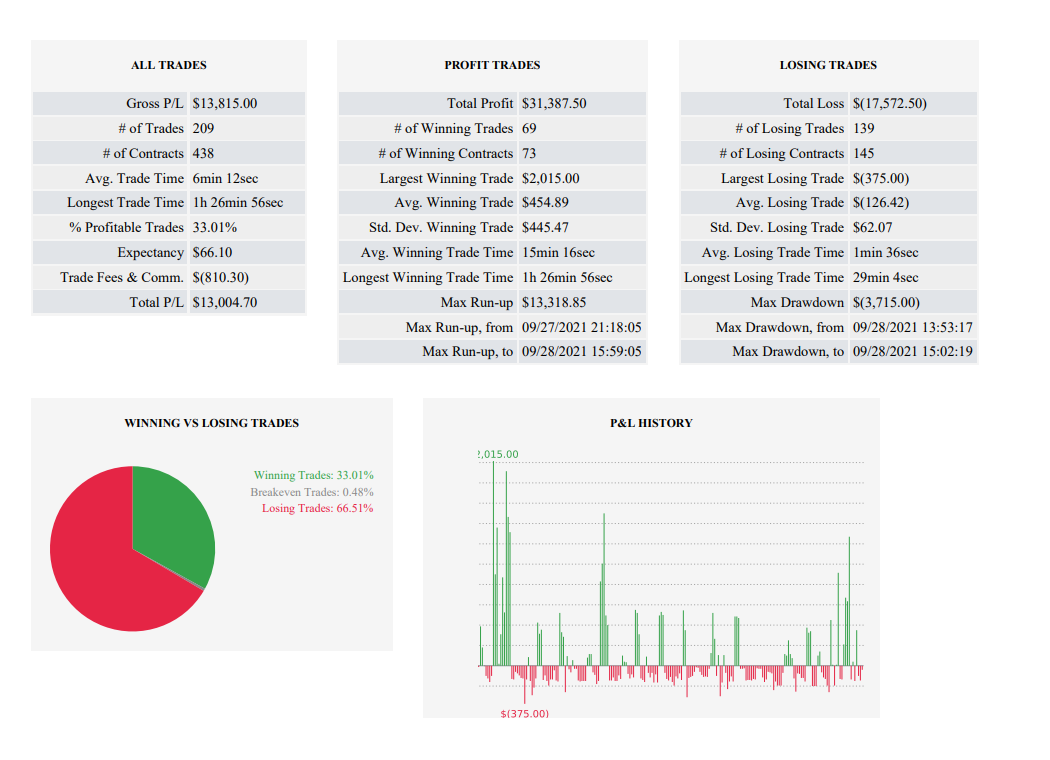This screenshot has height=760, width=1050.
Task: Click the Max Run-up value $13,318.85
Action: (x=554, y=302)
